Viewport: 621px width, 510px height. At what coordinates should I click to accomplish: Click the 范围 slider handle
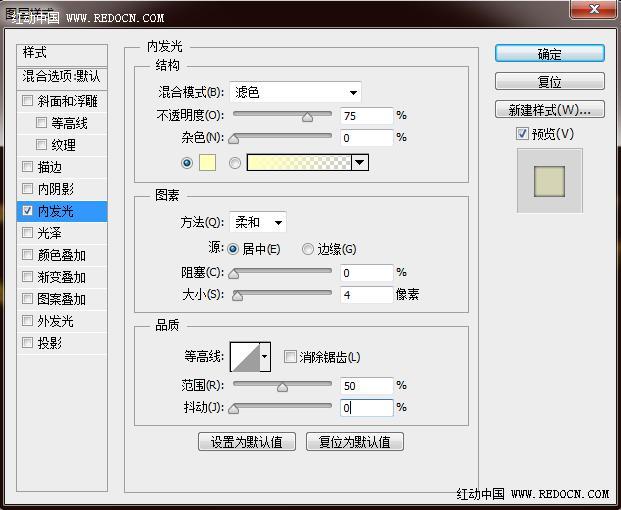pyautogui.click(x=282, y=387)
